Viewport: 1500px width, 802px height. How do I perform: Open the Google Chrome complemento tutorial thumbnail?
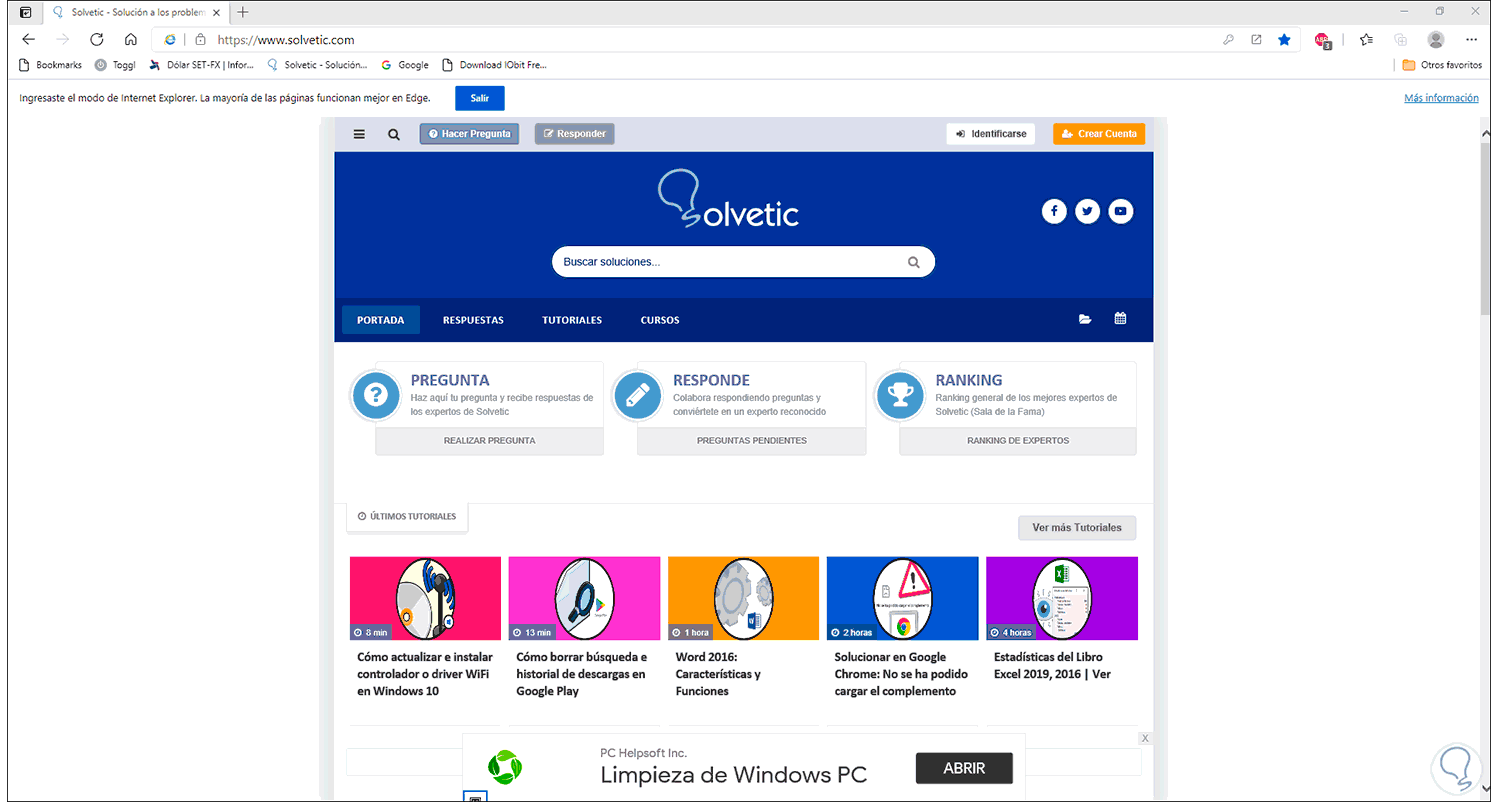pos(902,598)
